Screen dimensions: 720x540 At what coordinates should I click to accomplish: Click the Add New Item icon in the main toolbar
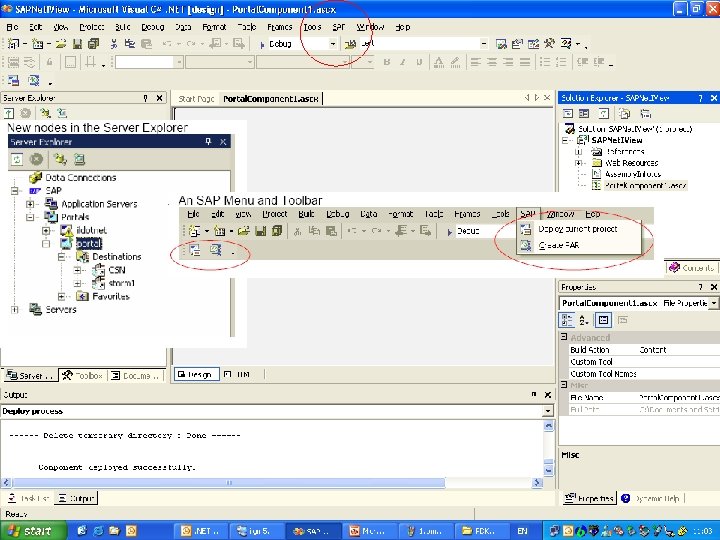click(38, 44)
